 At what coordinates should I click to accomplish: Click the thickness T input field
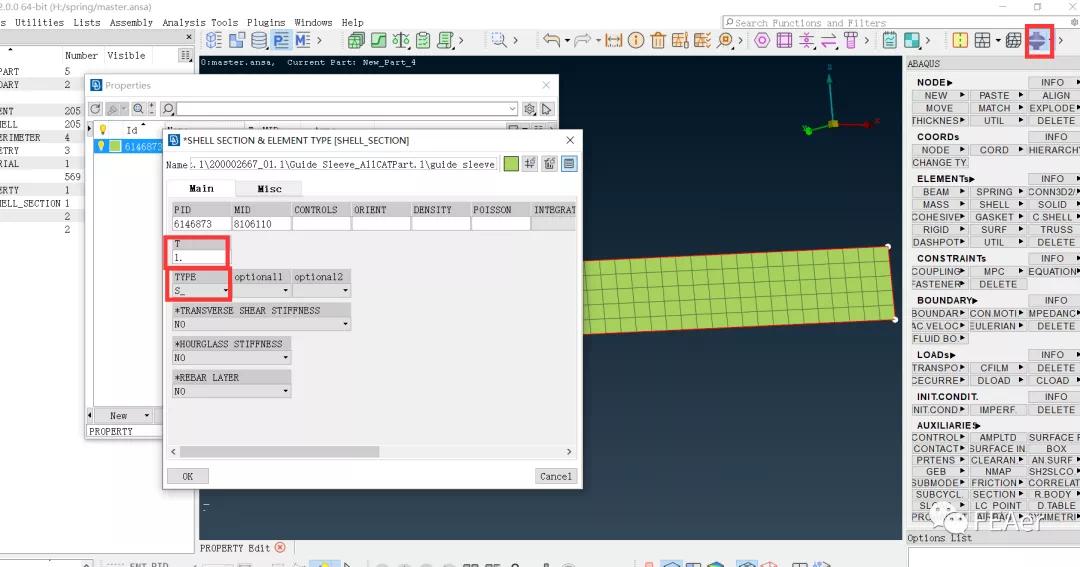[x=199, y=258]
